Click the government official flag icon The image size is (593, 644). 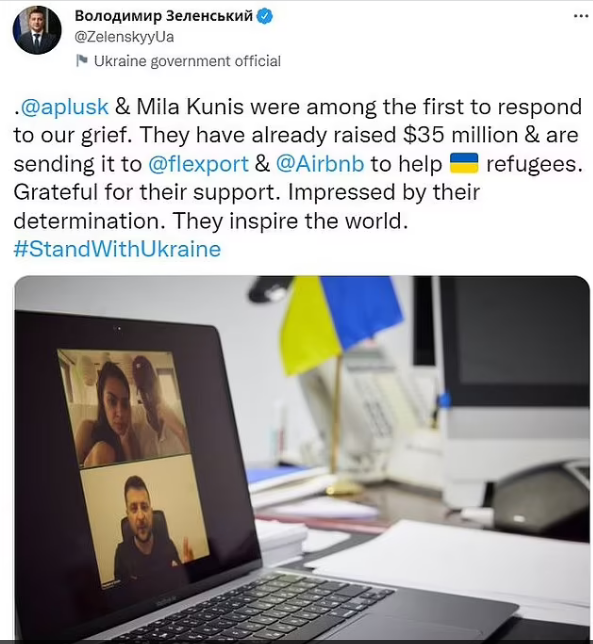click(x=82, y=61)
